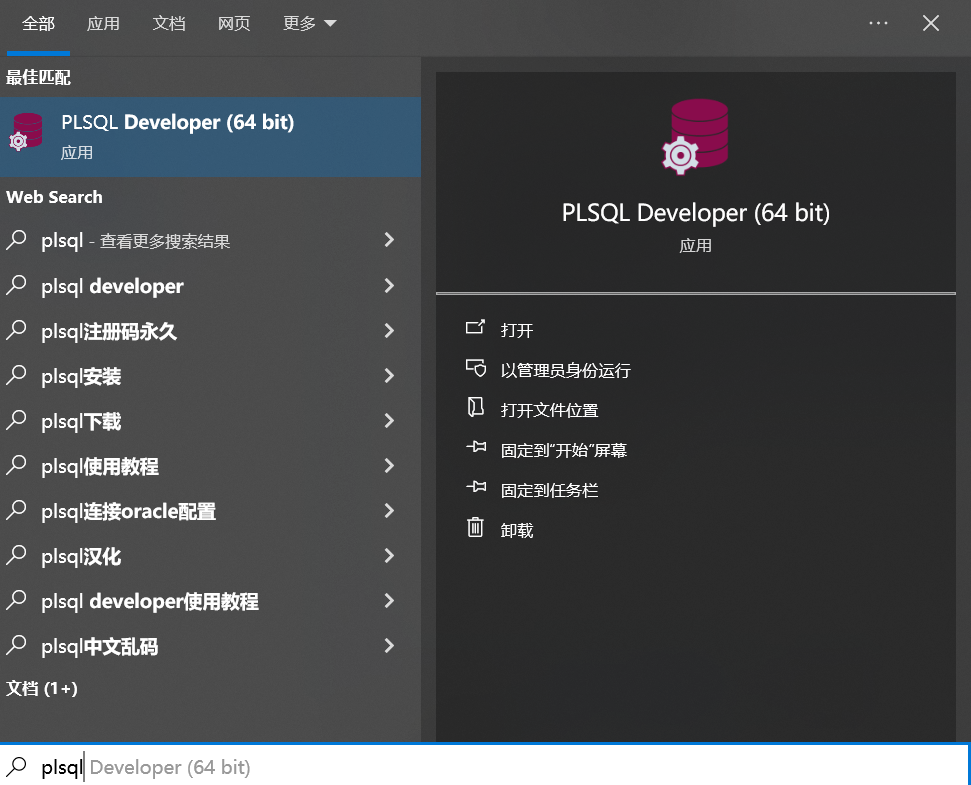Image resolution: width=971 pixels, height=785 pixels.
Task: Close the search panel with X
Action: (931, 24)
